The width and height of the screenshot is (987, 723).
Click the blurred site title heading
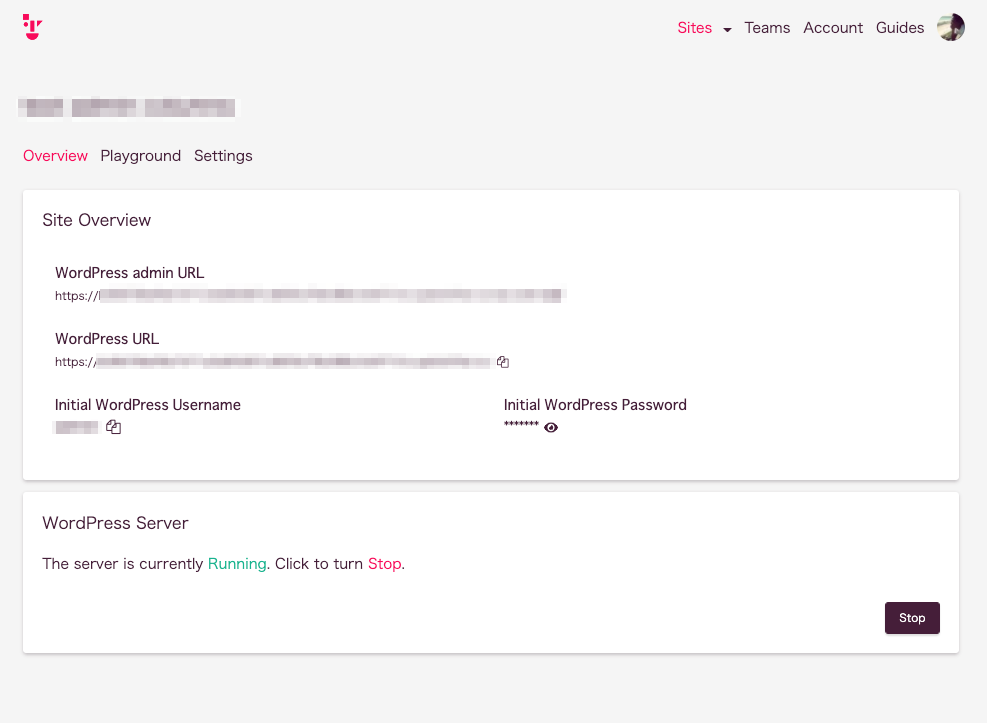127,108
